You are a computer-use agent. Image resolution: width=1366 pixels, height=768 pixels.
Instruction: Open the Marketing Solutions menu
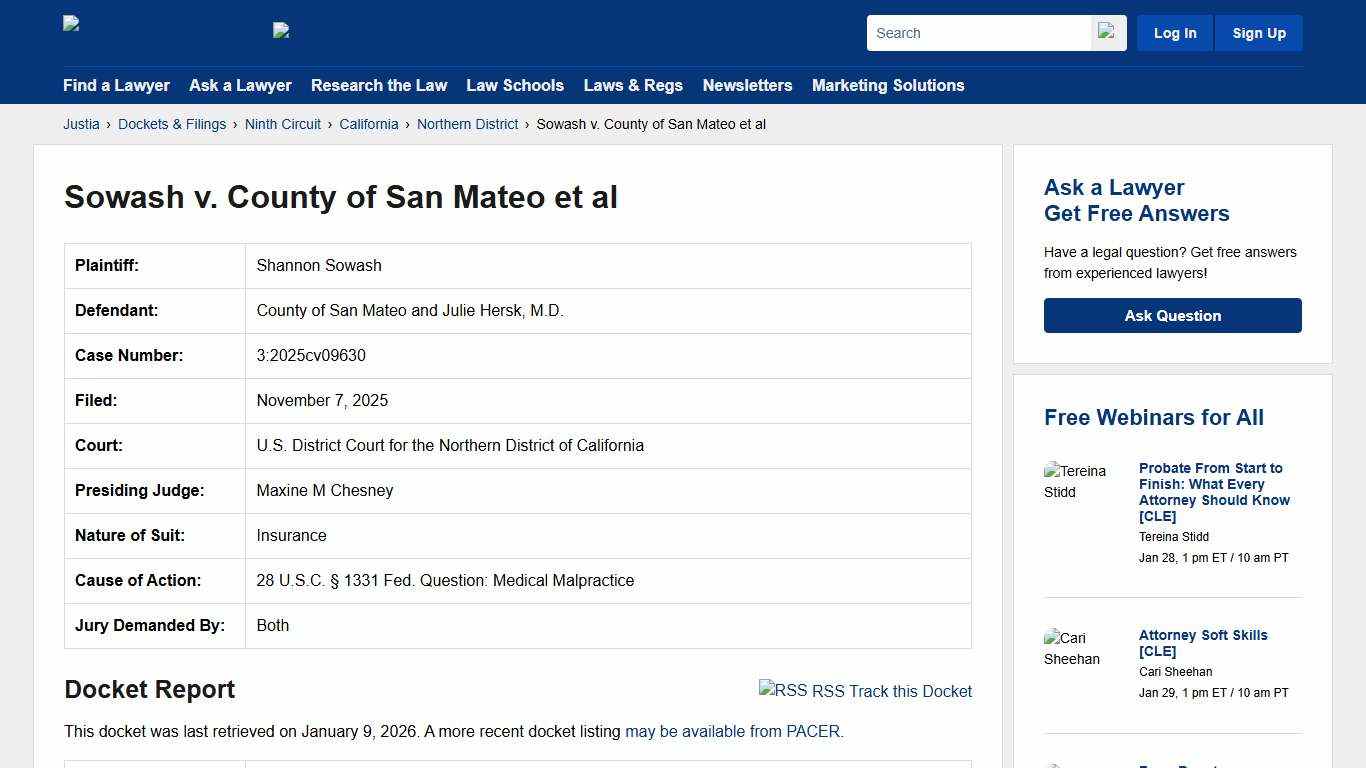[888, 85]
